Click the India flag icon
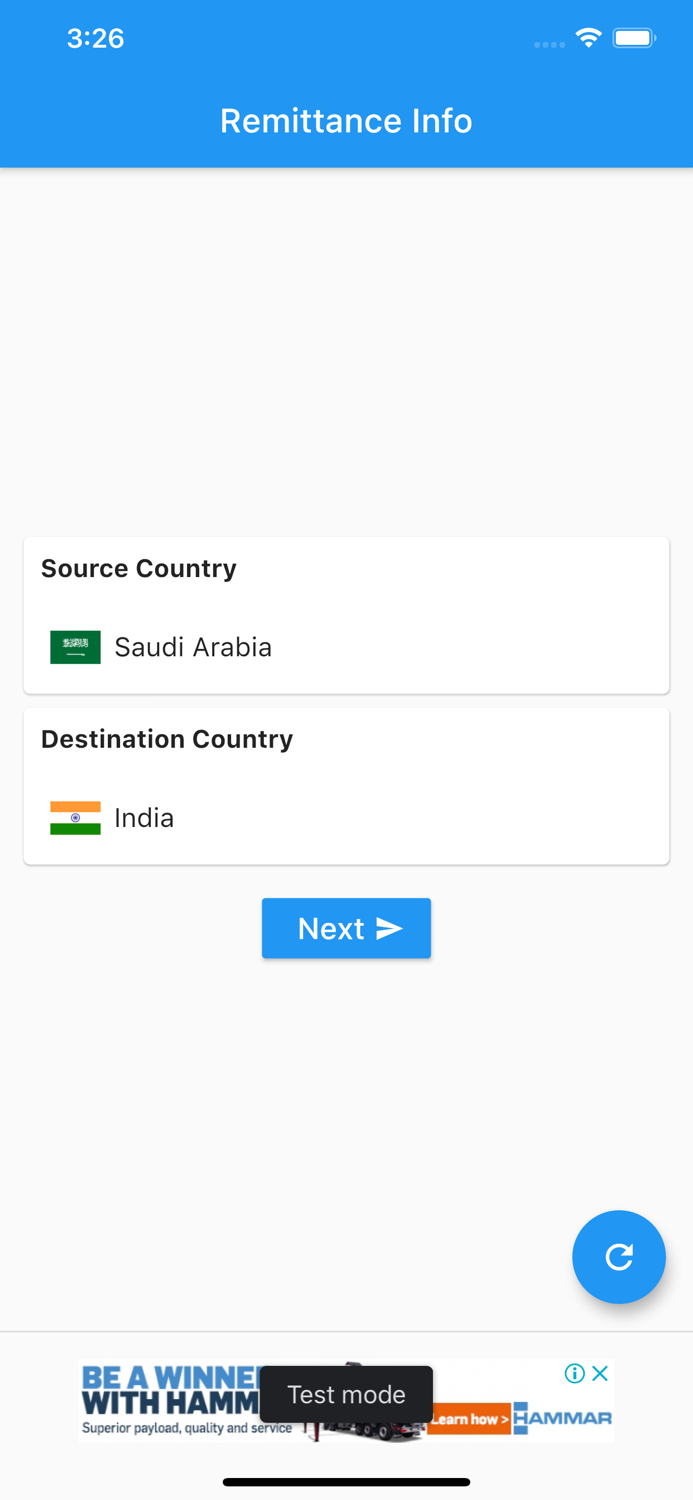This screenshot has width=693, height=1500. pyautogui.click(x=75, y=818)
